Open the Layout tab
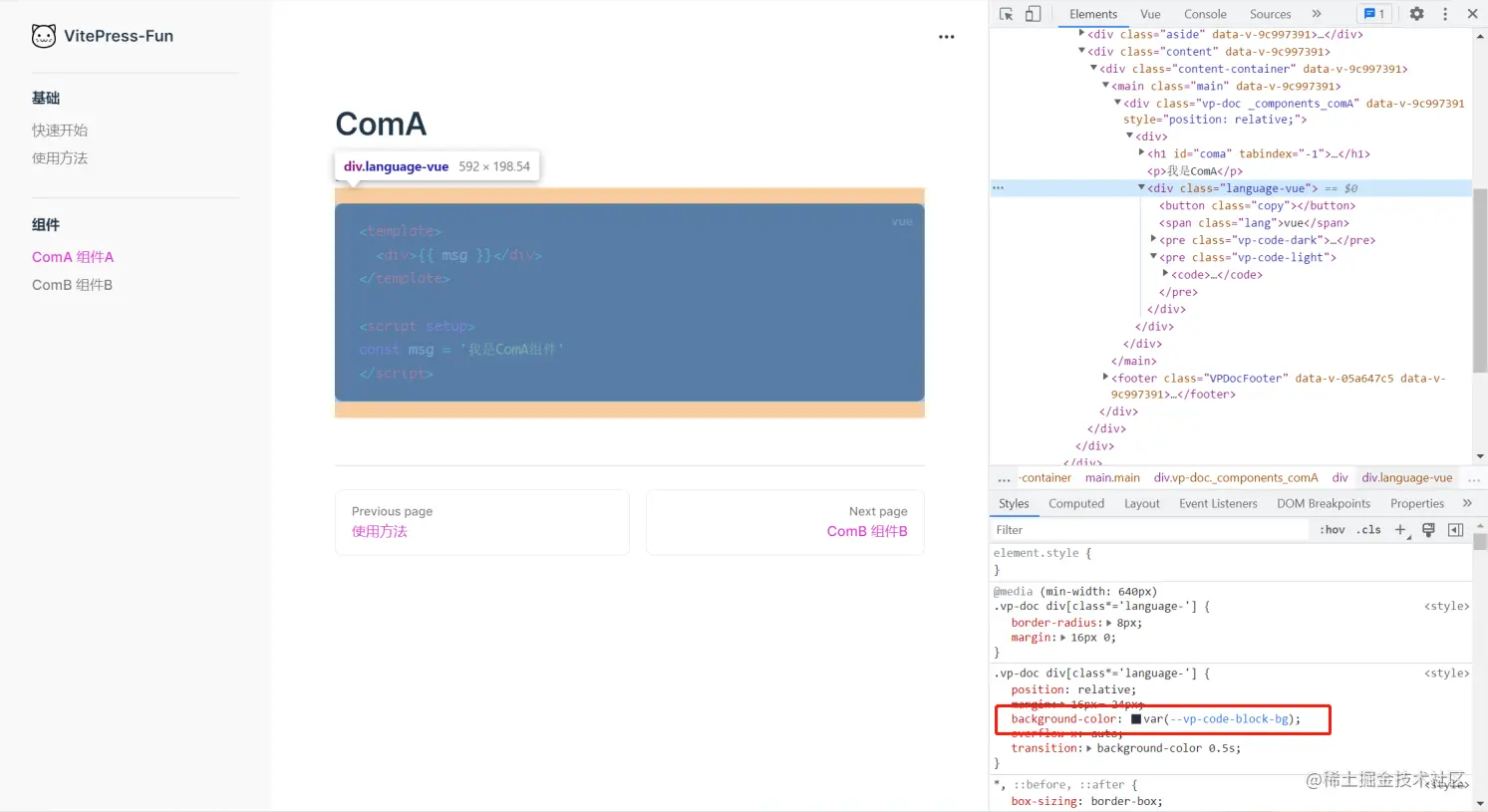The width and height of the screenshot is (1488, 812). pyautogui.click(x=1142, y=503)
